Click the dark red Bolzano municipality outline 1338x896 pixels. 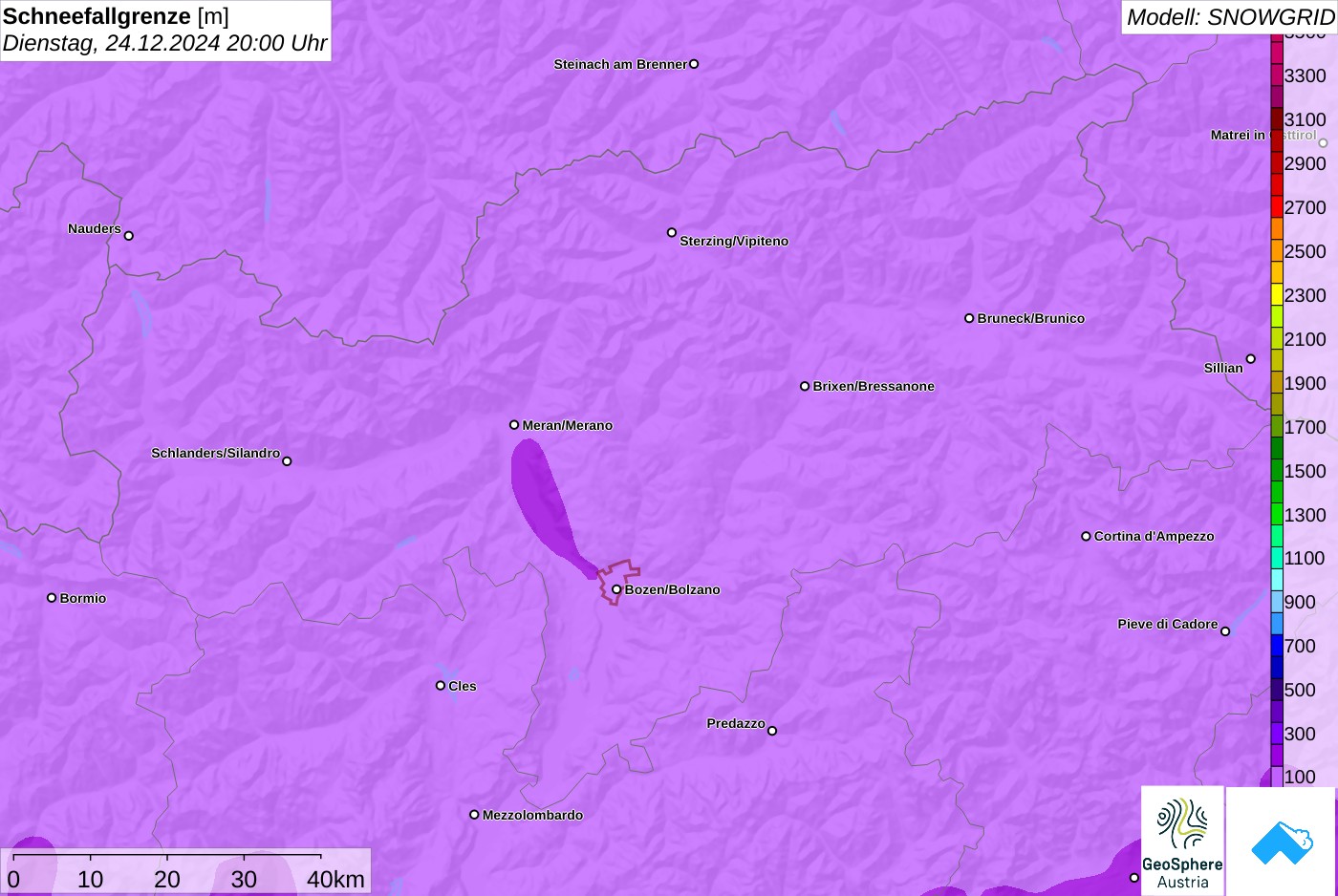tap(617, 582)
